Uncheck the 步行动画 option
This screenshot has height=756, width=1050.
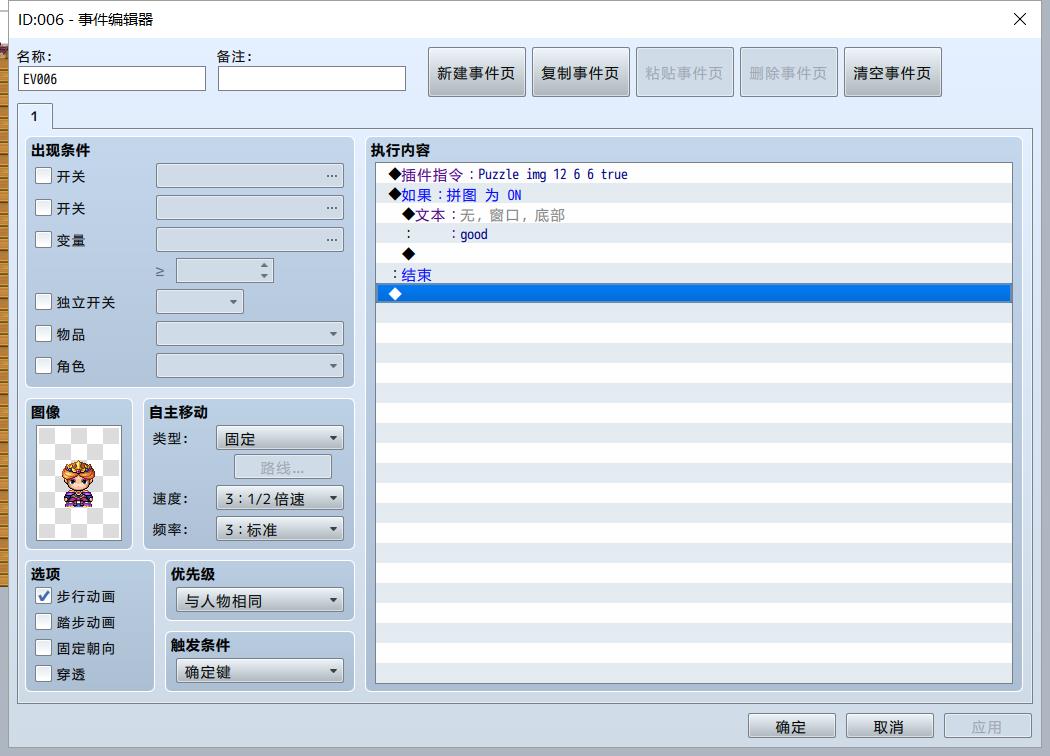click(x=44, y=596)
